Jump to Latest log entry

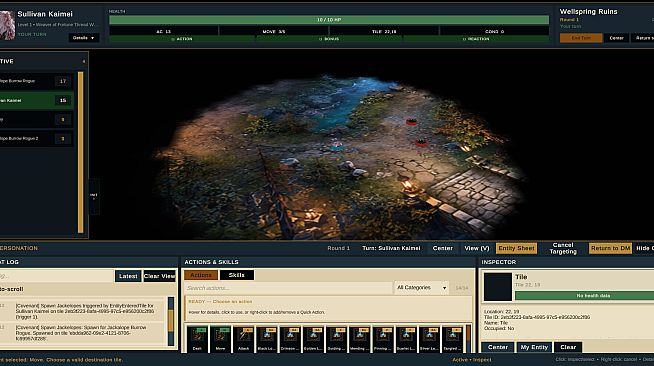[128, 276]
